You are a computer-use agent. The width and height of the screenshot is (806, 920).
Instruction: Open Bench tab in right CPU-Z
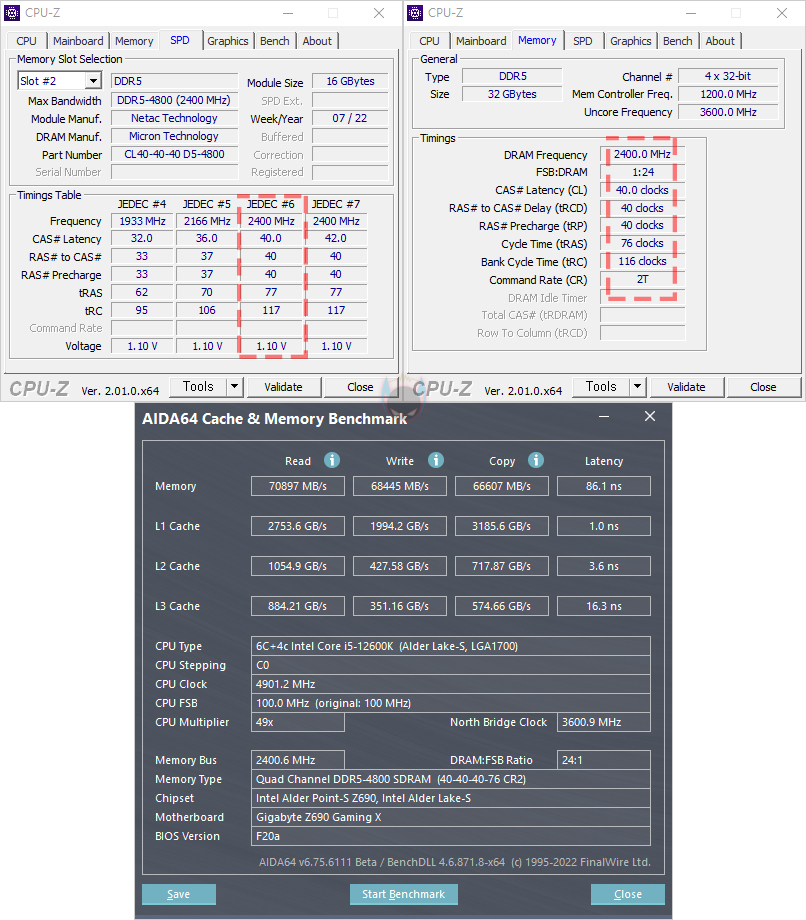click(x=678, y=41)
